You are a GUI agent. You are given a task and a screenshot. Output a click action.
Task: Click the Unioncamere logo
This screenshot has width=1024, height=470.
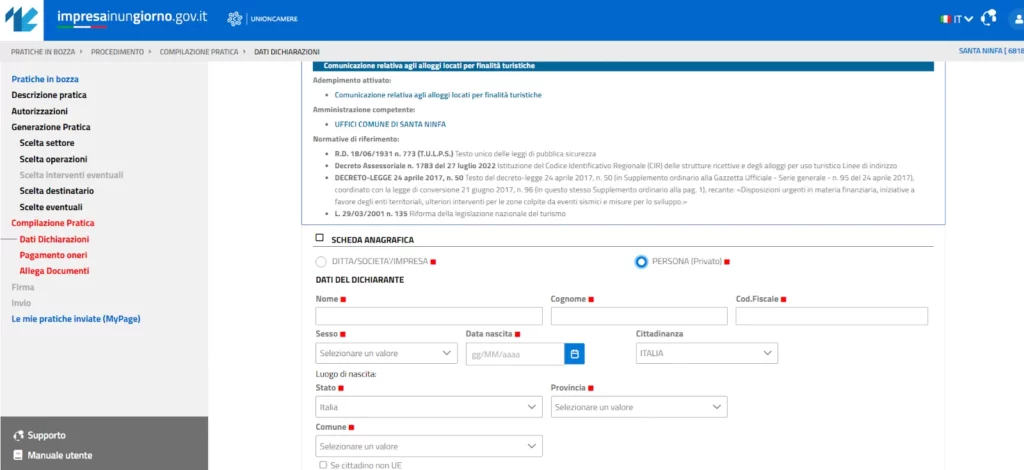pos(262,19)
